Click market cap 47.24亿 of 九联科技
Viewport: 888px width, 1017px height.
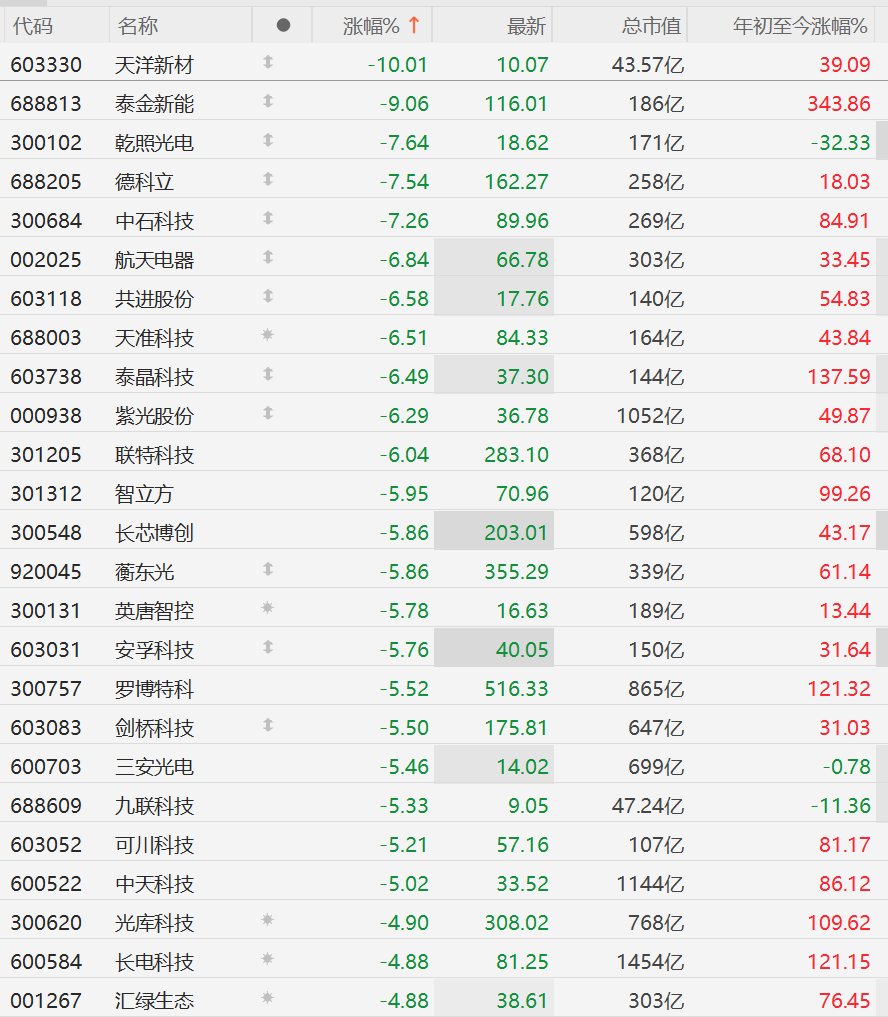coord(648,806)
